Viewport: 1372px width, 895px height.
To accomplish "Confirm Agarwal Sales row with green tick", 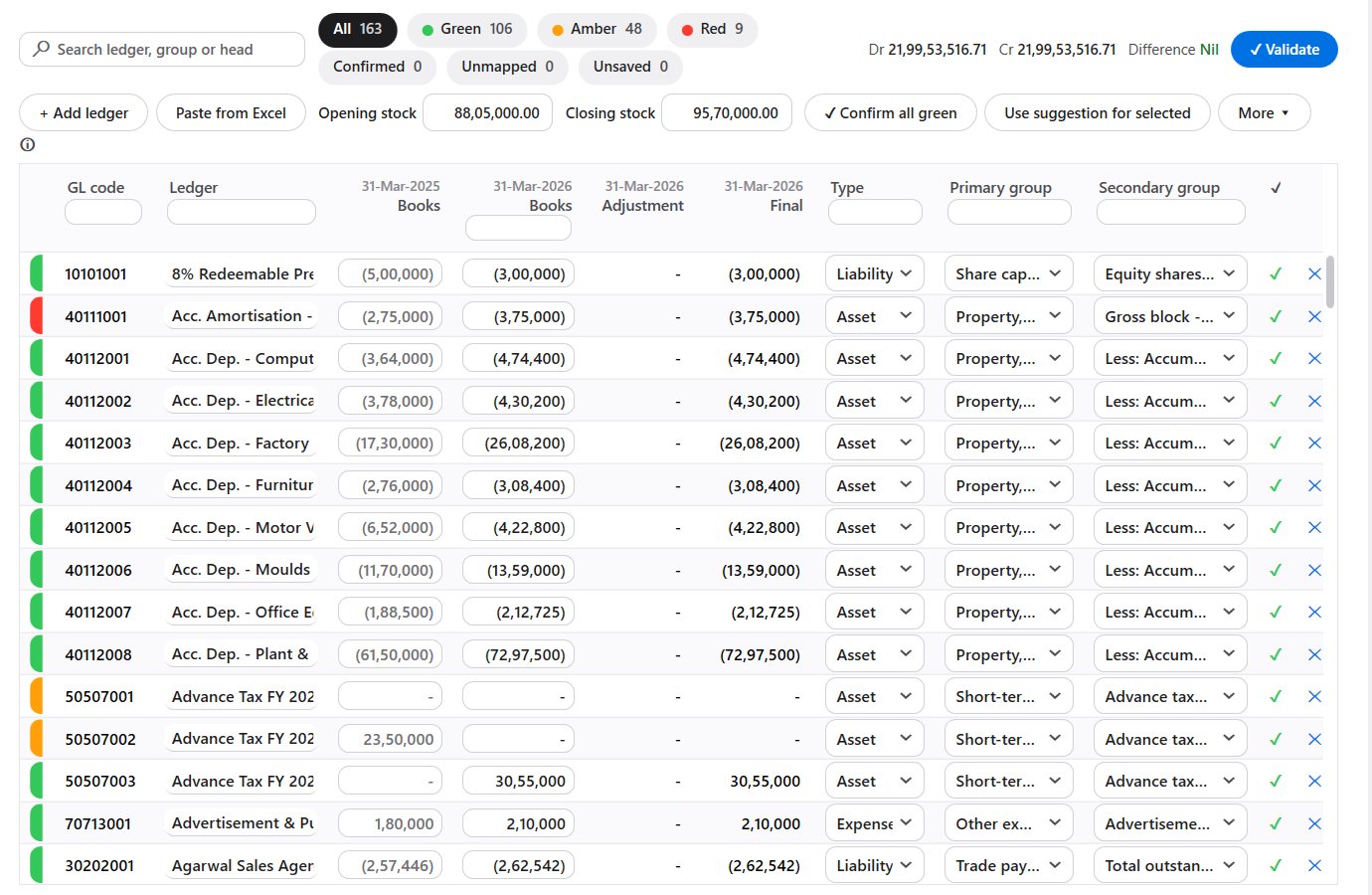I will tap(1276, 865).
